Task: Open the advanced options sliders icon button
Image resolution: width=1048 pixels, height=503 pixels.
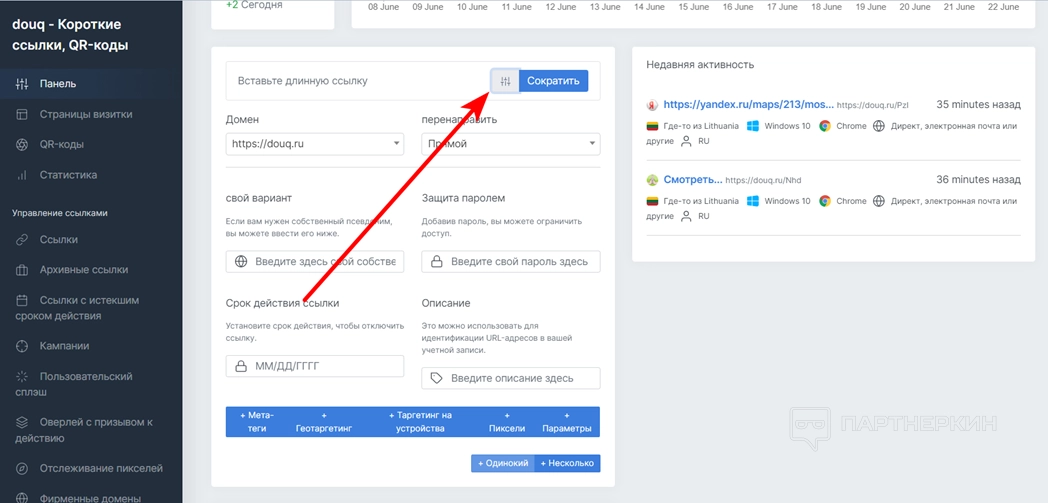Action: pos(505,81)
